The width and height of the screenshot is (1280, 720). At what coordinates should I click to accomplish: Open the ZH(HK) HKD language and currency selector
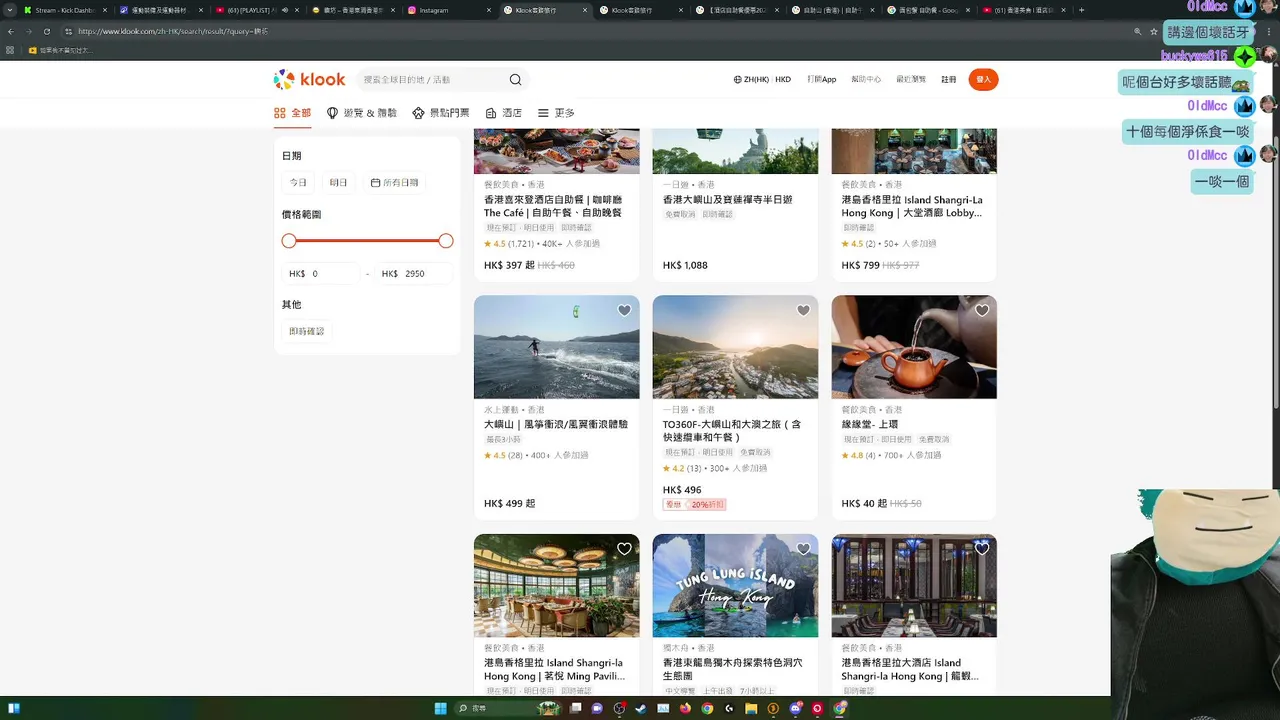click(x=762, y=79)
